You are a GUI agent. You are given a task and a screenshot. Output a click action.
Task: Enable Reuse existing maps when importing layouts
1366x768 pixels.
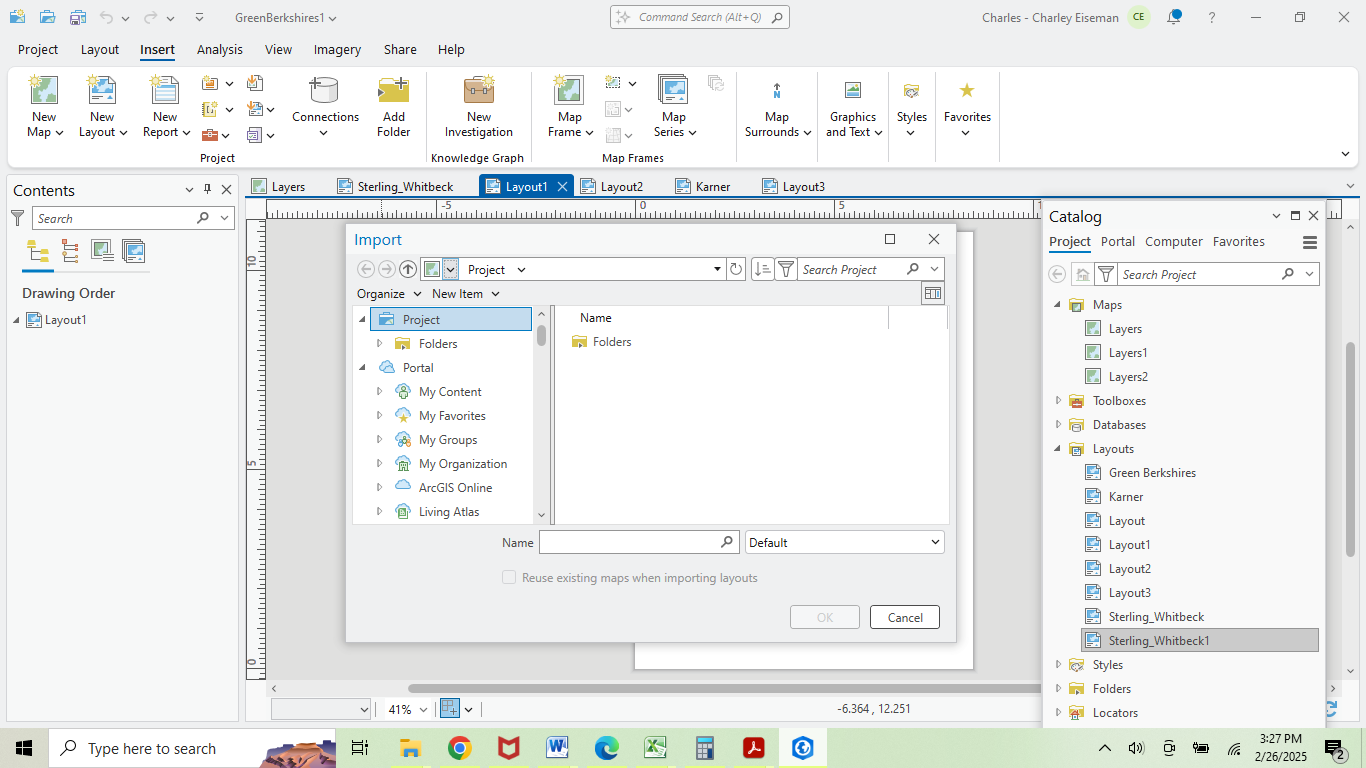pos(509,577)
